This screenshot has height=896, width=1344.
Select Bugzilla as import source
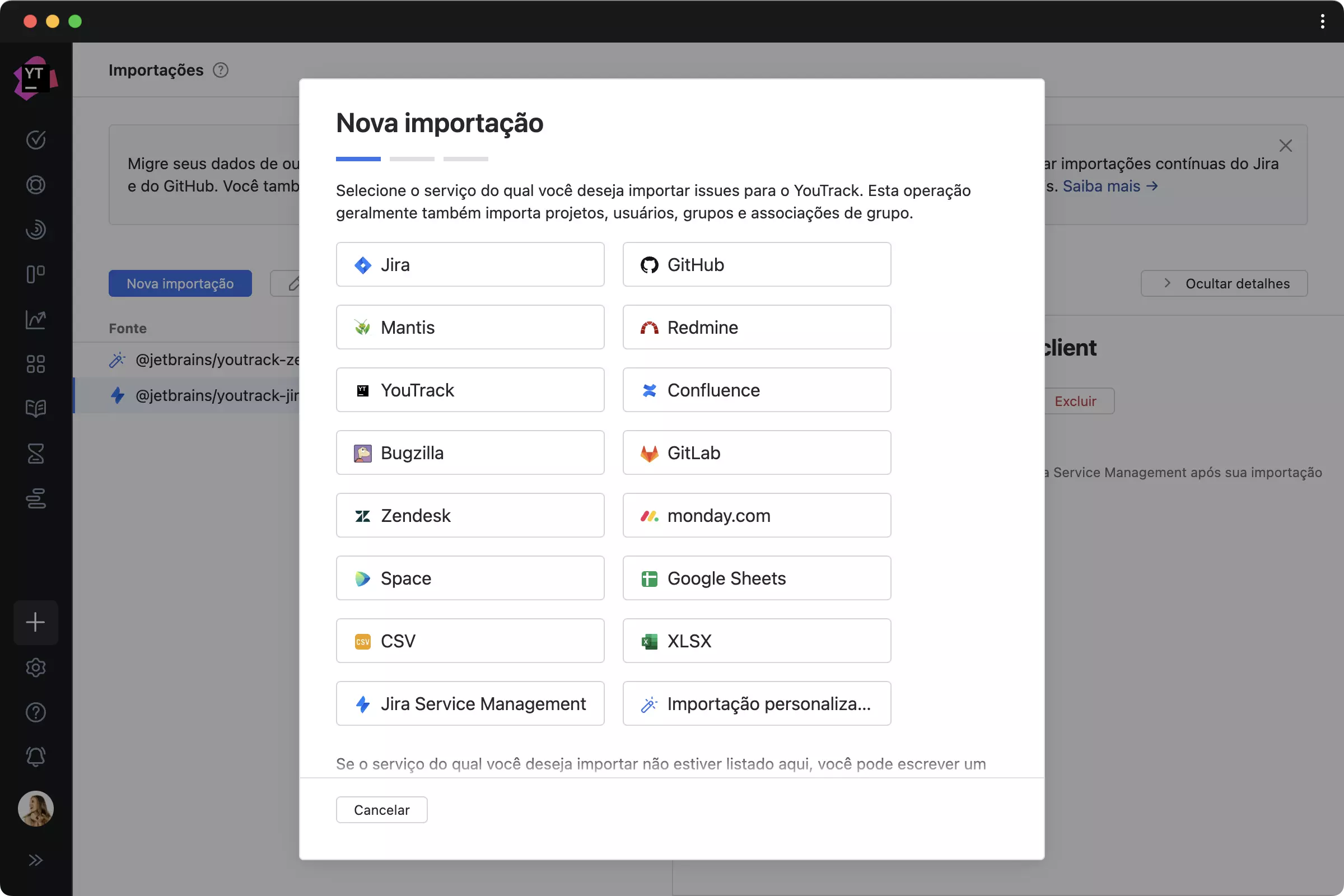[x=470, y=452]
